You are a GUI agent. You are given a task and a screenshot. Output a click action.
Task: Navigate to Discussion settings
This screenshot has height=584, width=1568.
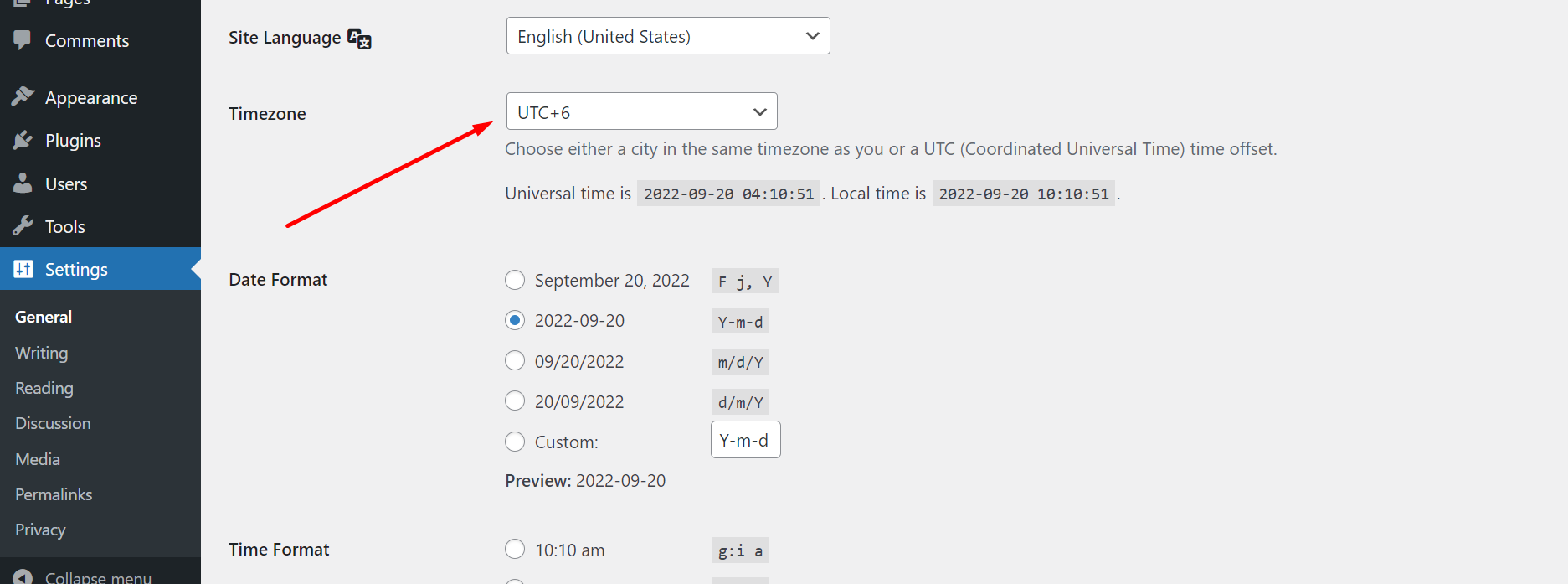pos(53,423)
